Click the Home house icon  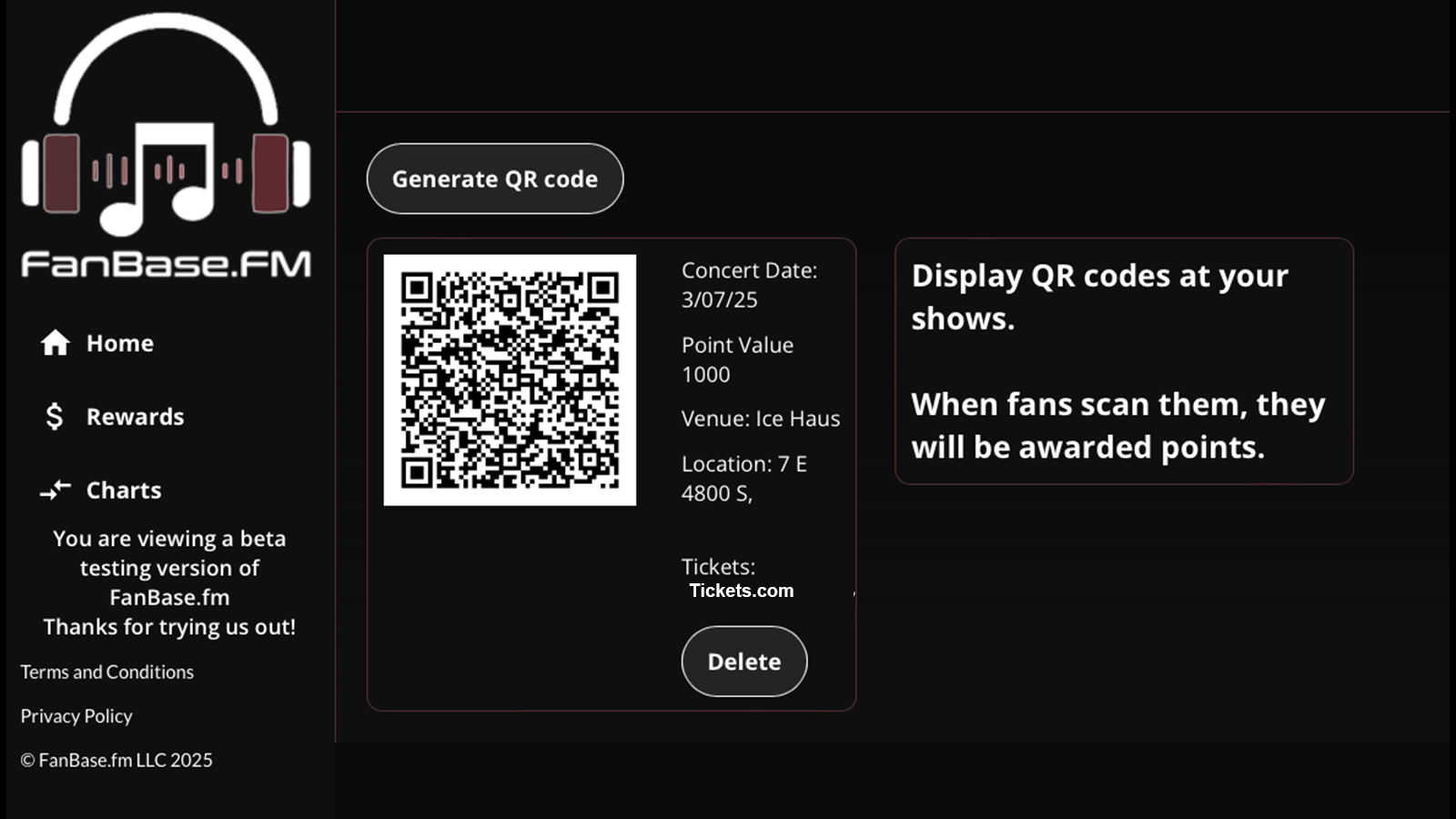coord(56,343)
